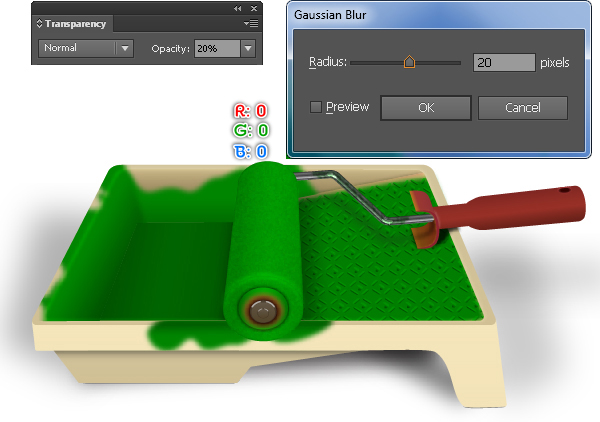
Task: Click the Gaussian Blur title bar
Action: pos(439,15)
